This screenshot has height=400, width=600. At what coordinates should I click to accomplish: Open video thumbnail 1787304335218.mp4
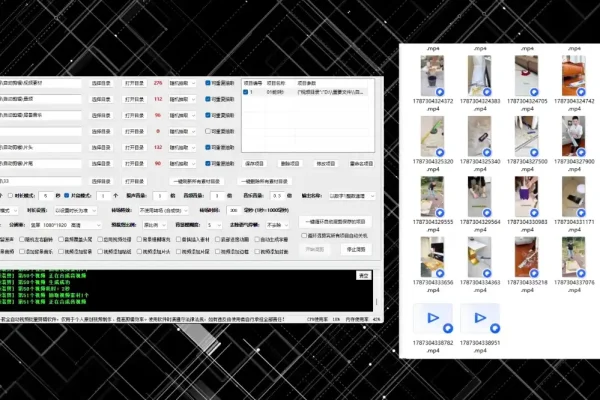(x=527, y=257)
